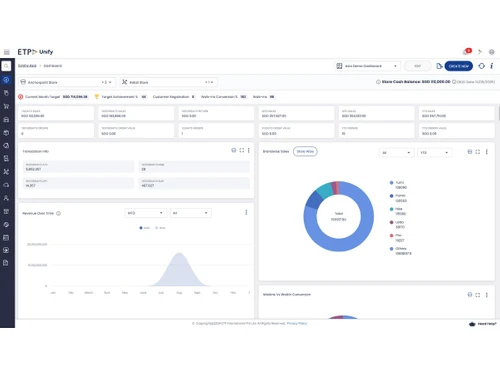Image resolution: width=500 pixels, height=375 pixels.
Task: Open the Retail Store dropdown
Action: pos(168,82)
